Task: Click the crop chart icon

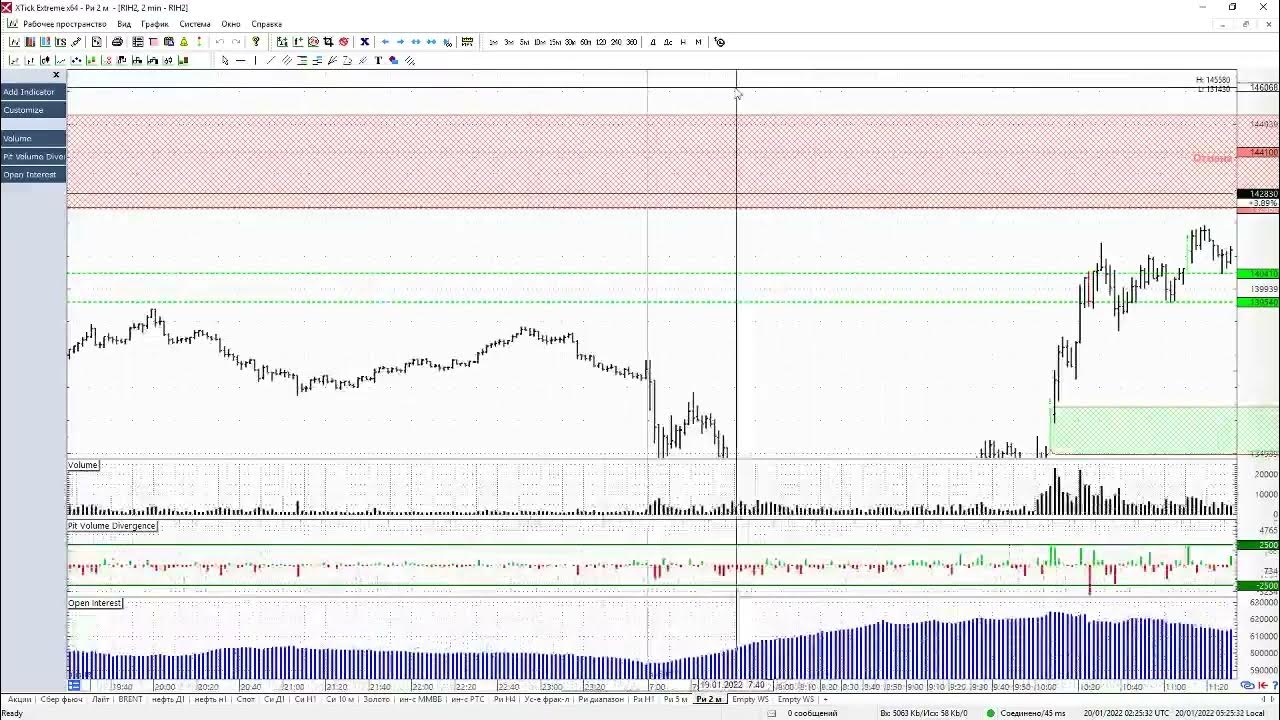Action: tap(328, 42)
